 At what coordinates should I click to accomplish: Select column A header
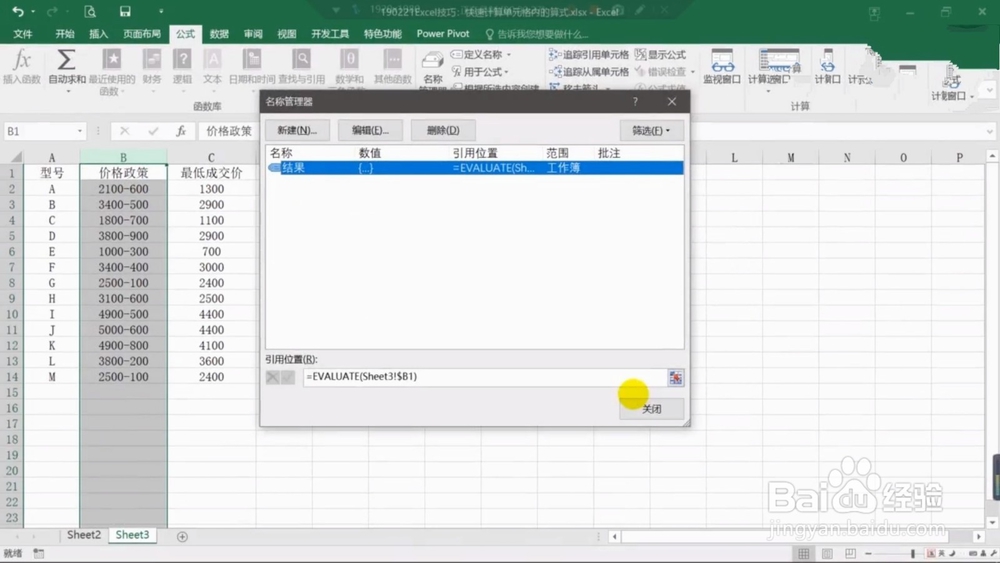tap(52, 157)
